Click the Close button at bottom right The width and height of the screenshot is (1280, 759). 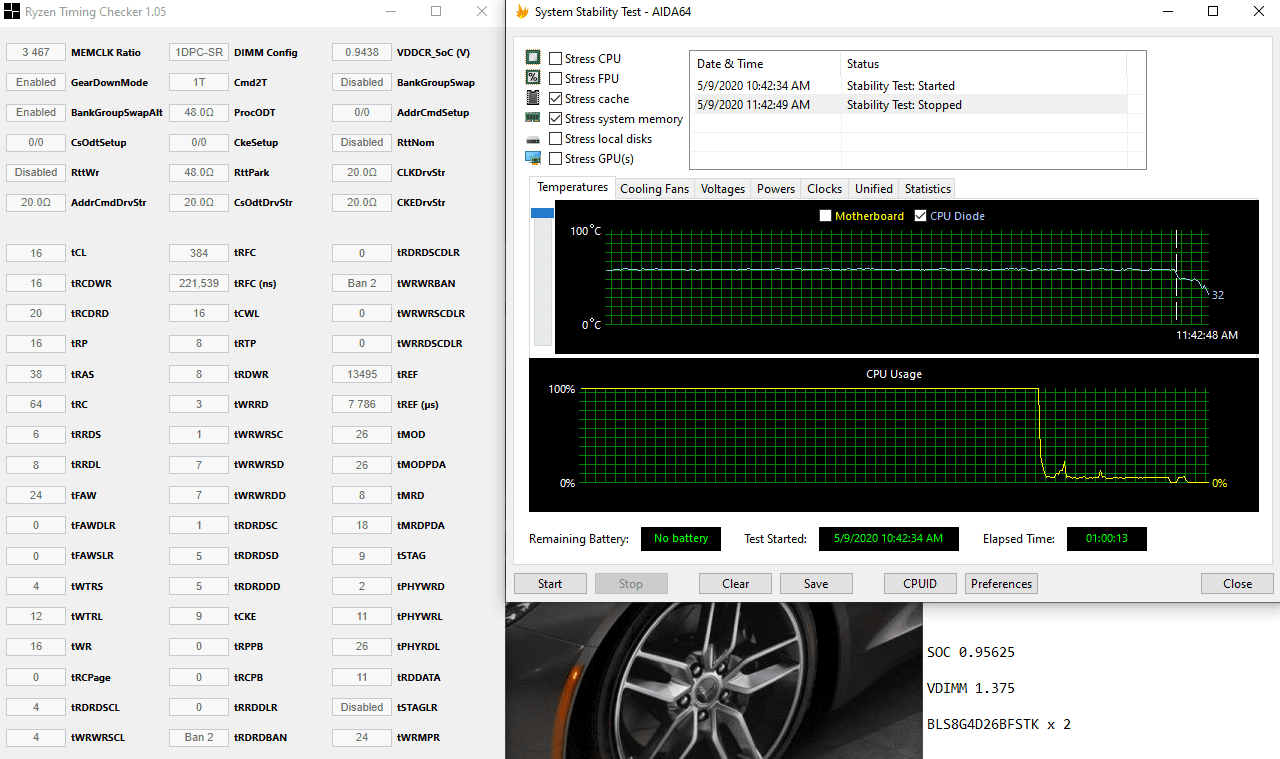1237,584
